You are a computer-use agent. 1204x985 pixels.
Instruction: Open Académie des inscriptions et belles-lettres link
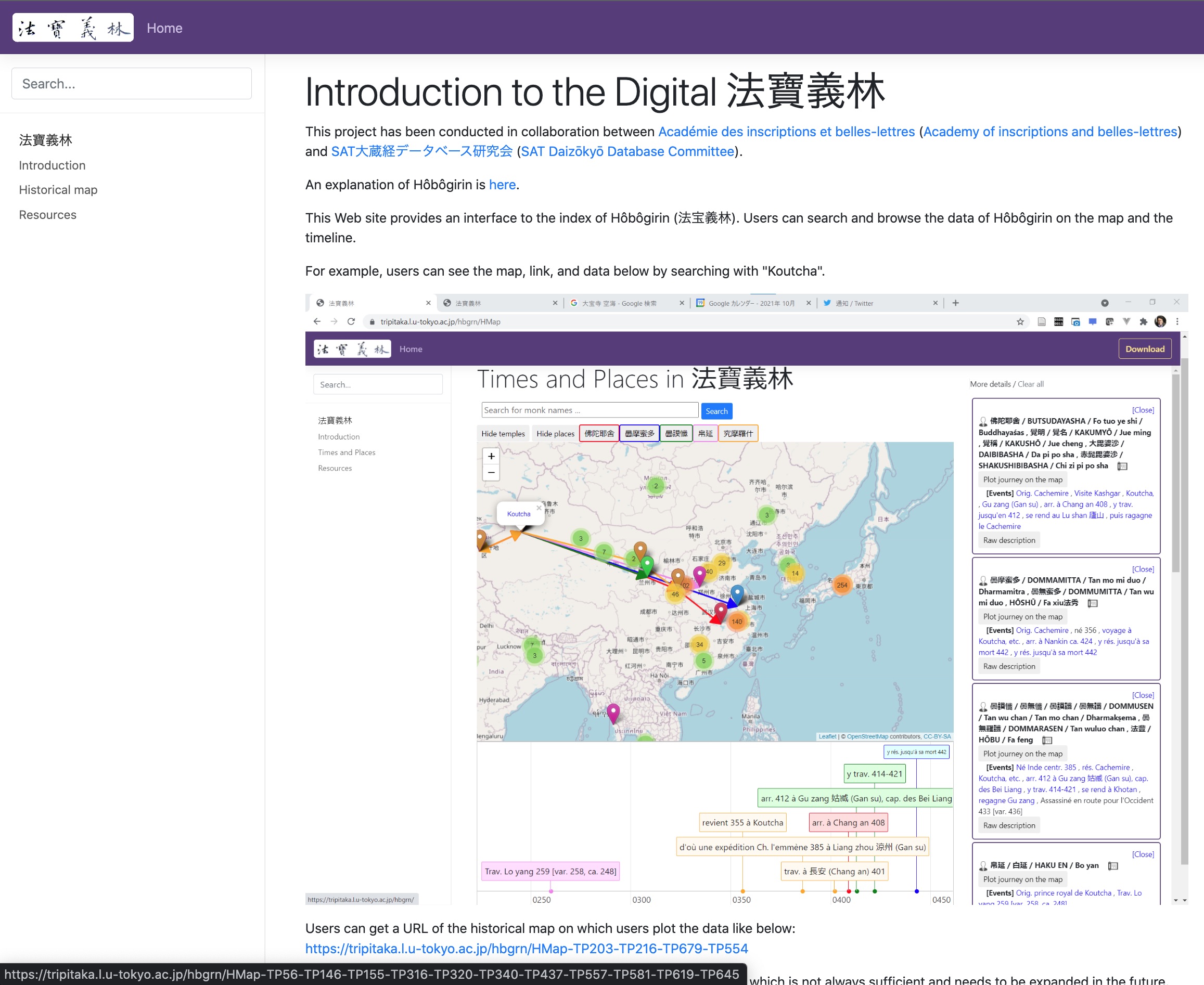coord(786,132)
